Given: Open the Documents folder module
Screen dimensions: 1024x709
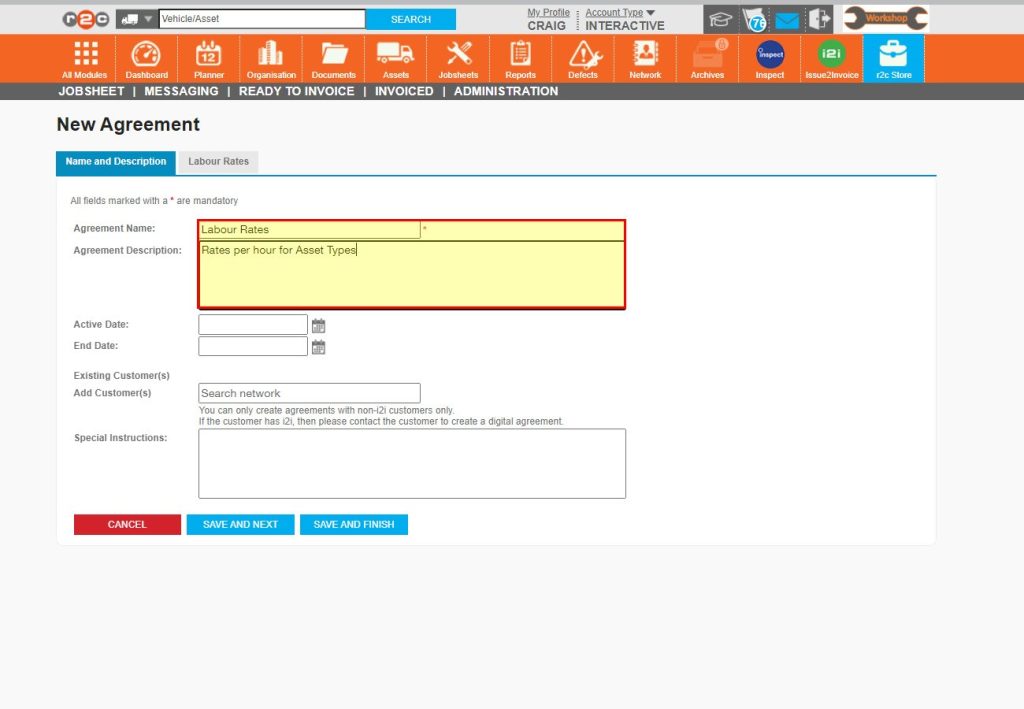Looking at the screenshot, I should (x=333, y=59).
